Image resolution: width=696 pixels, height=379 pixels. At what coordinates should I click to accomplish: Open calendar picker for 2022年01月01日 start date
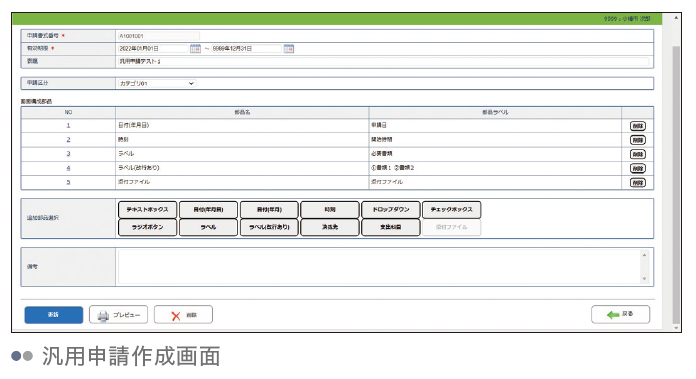(195, 48)
